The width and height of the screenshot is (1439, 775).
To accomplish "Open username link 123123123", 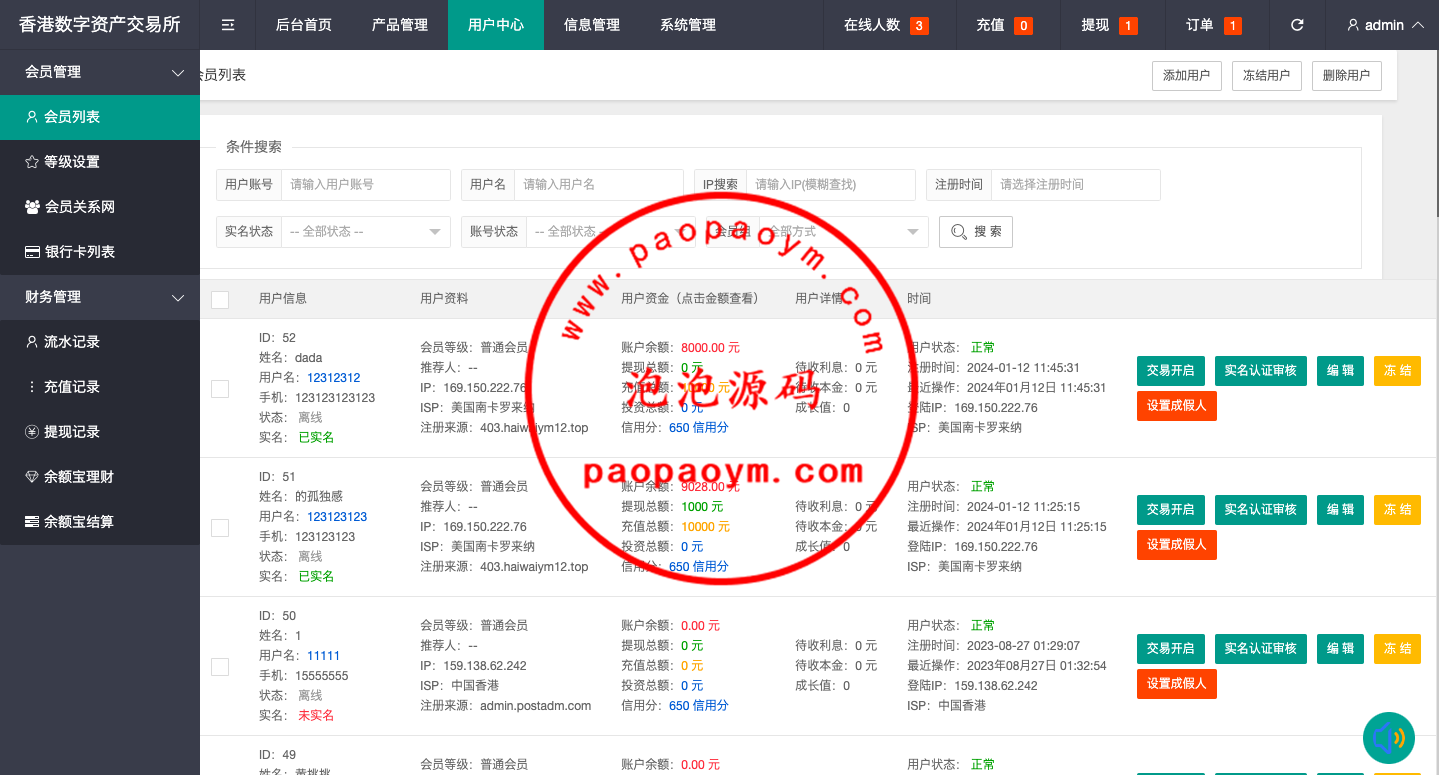I will click(337, 517).
